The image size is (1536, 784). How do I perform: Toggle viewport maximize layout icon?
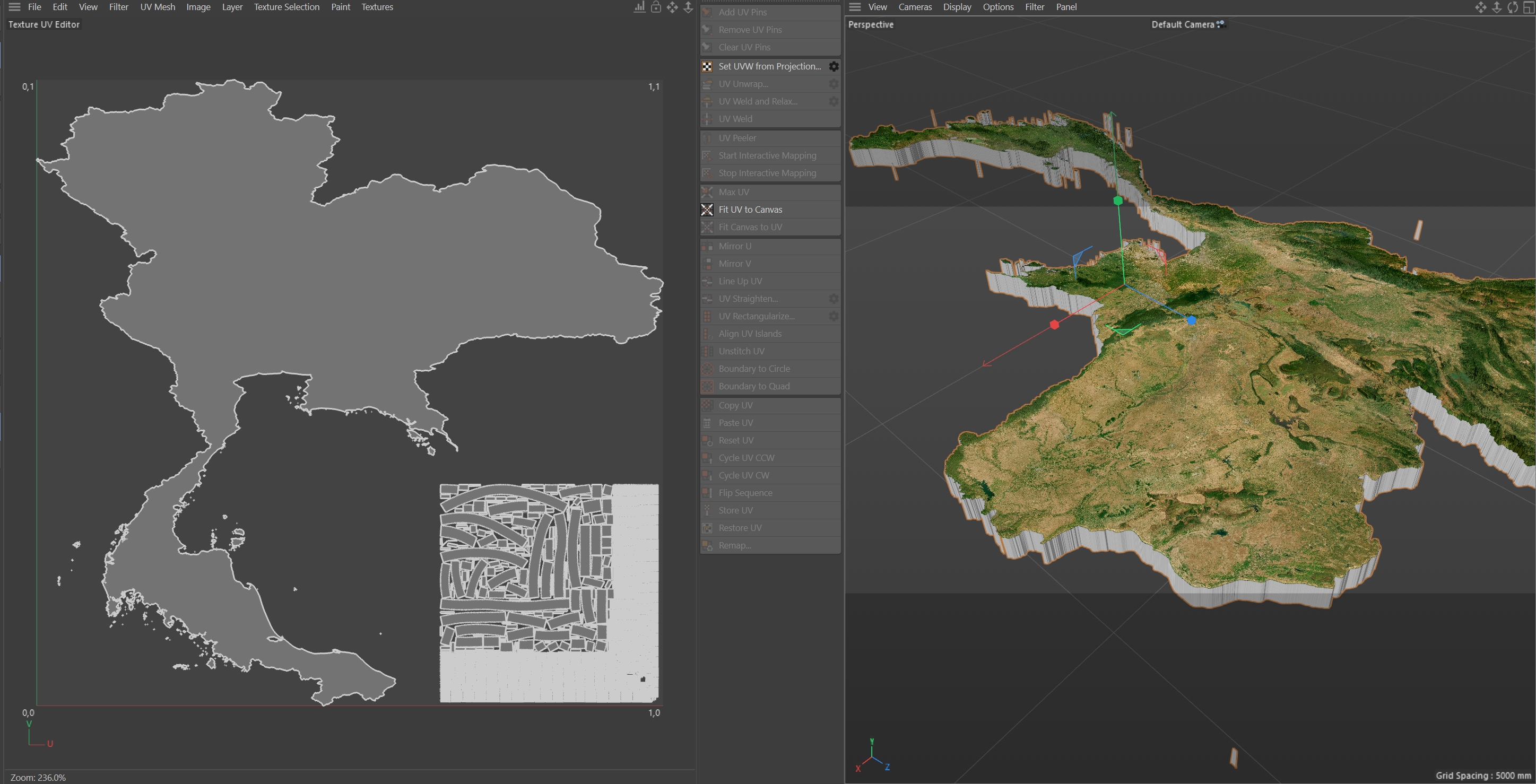tap(1529, 7)
